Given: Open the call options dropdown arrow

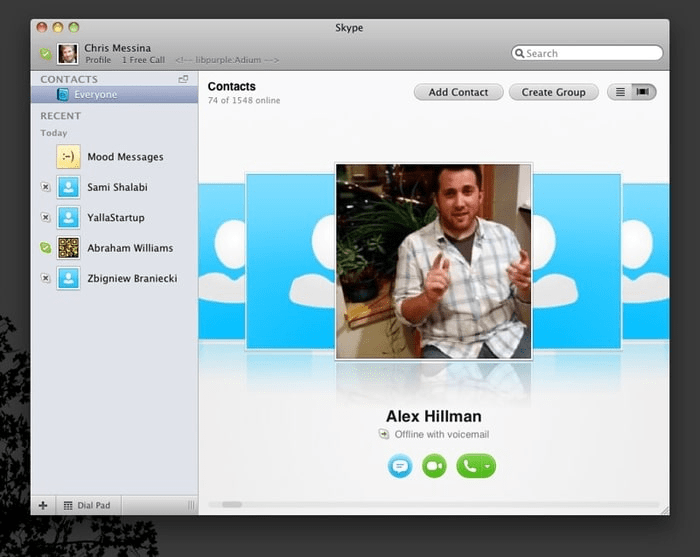Looking at the screenshot, I should pos(488,466).
